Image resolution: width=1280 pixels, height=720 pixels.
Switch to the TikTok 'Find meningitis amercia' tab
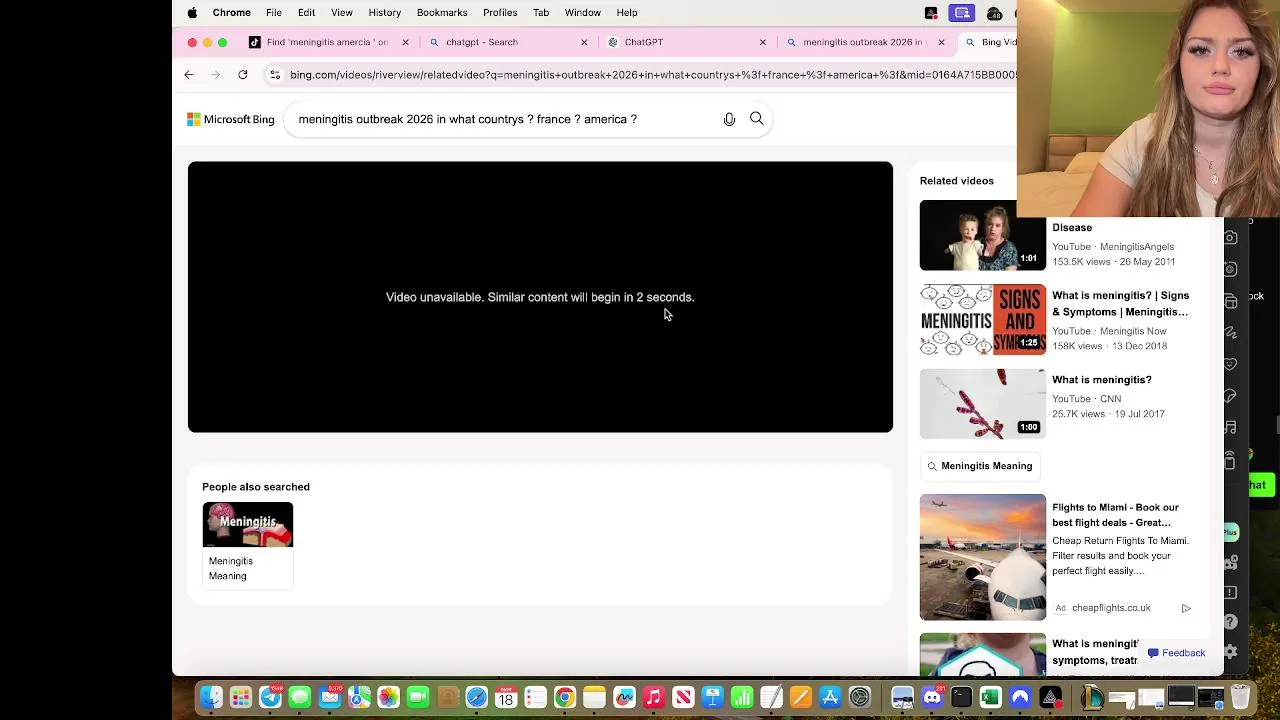pos(327,42)
